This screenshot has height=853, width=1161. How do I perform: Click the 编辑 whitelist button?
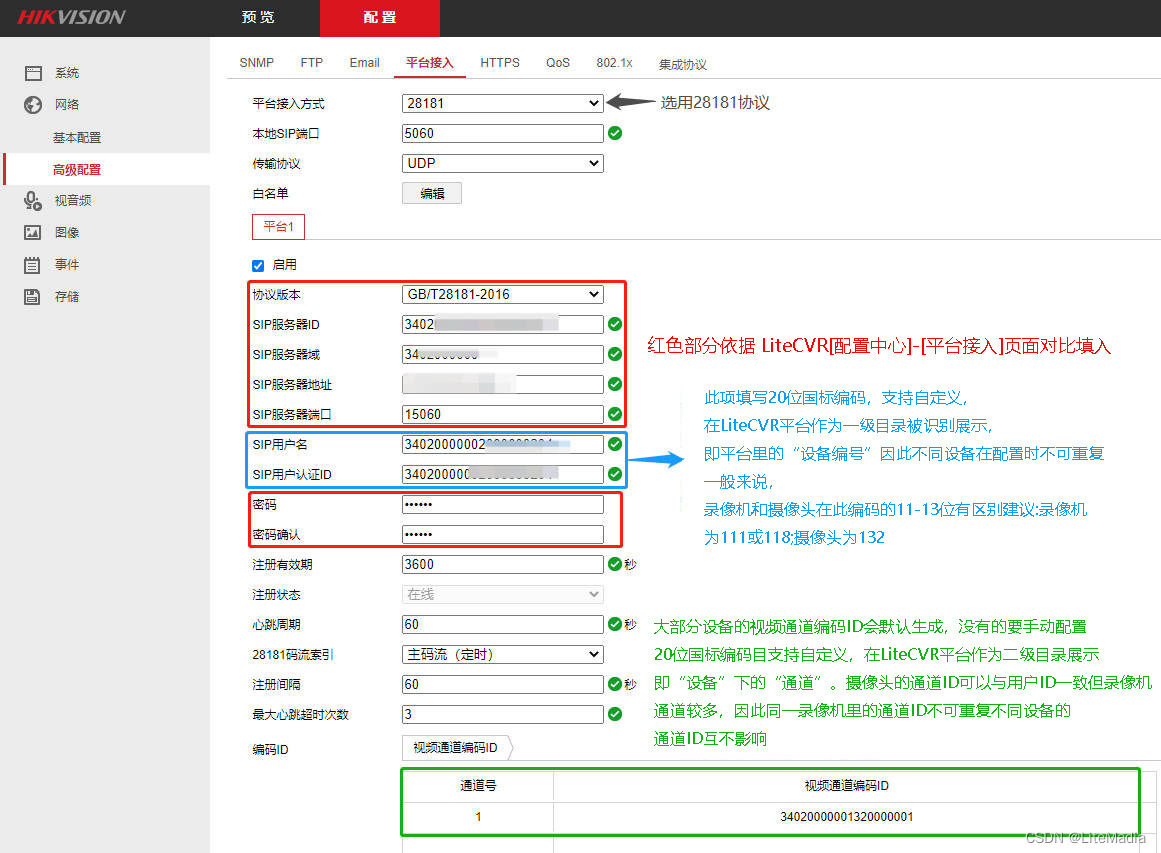click(x=432, y=193)
